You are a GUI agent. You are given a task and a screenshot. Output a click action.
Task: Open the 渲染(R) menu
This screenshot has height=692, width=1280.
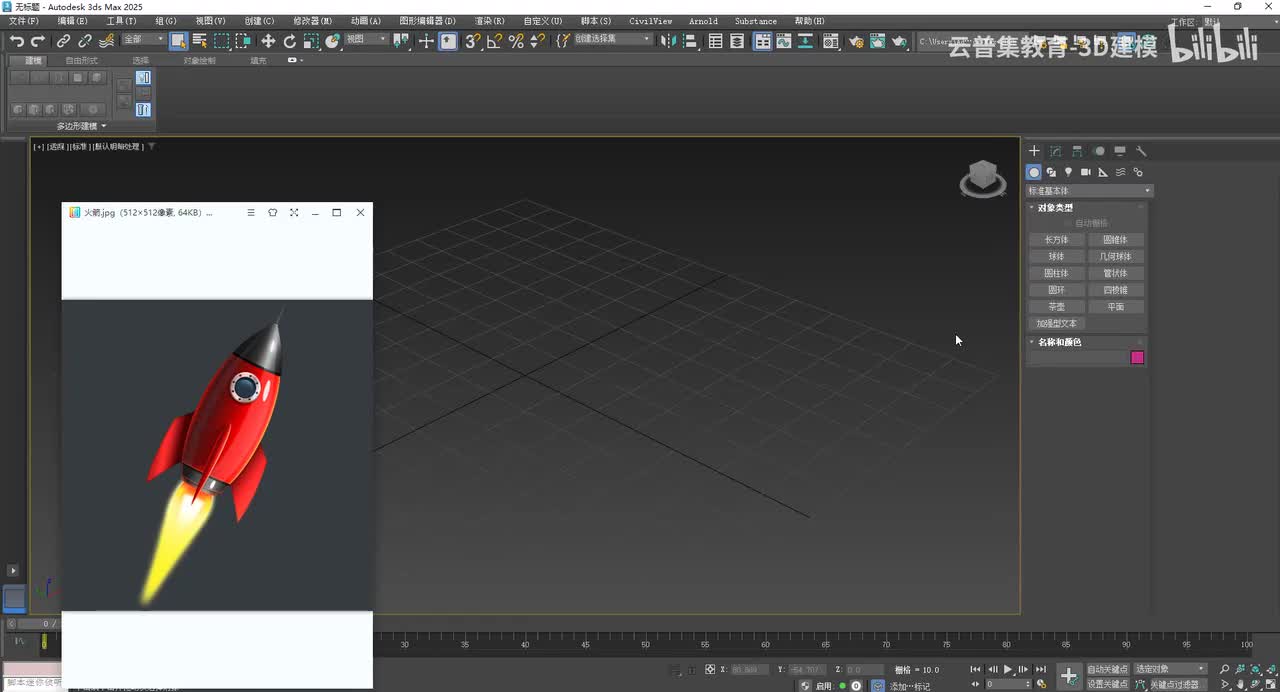489,20
